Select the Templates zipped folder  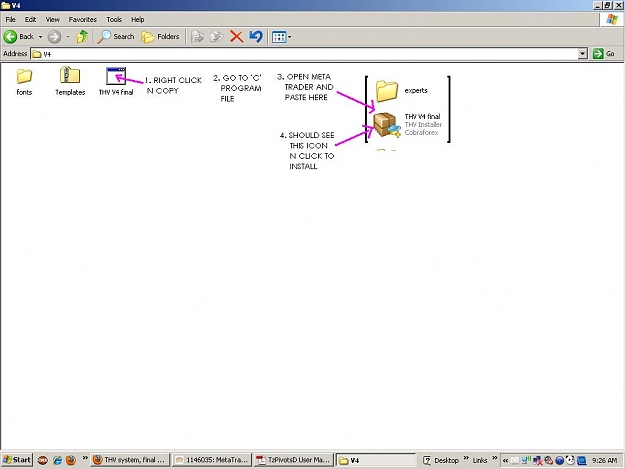pos(70,82)
